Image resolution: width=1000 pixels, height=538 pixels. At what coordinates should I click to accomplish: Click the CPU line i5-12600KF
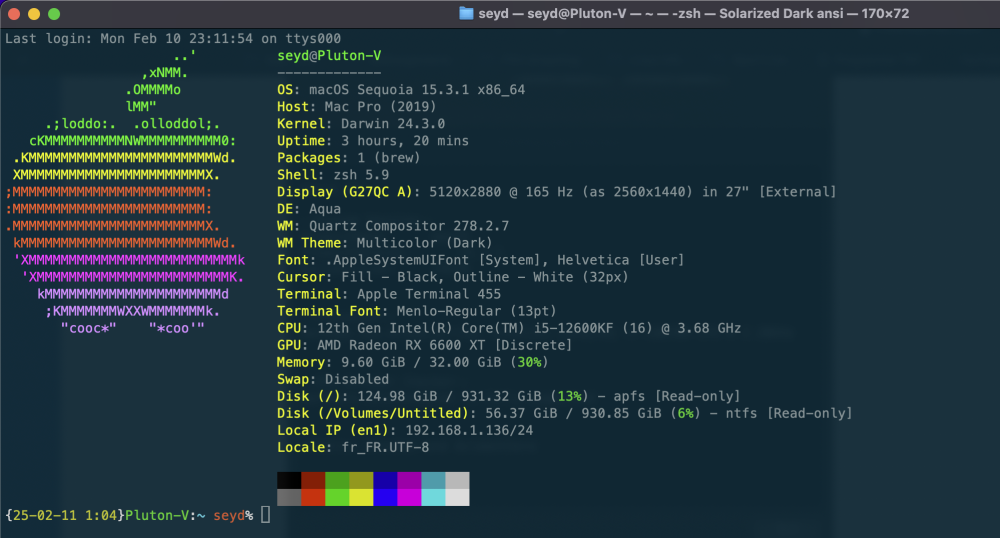[509, 328]
